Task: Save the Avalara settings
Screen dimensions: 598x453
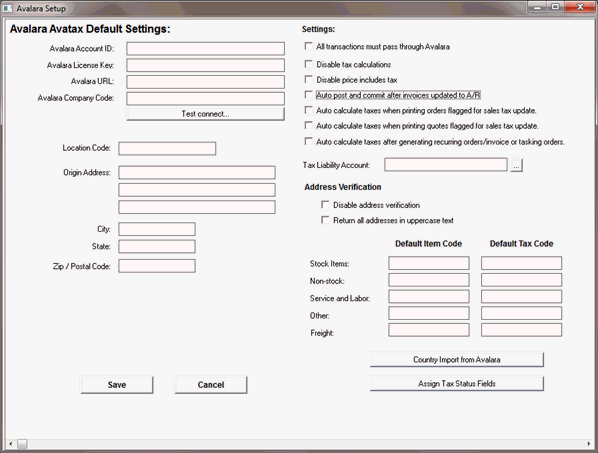Action: coord(117,385)
